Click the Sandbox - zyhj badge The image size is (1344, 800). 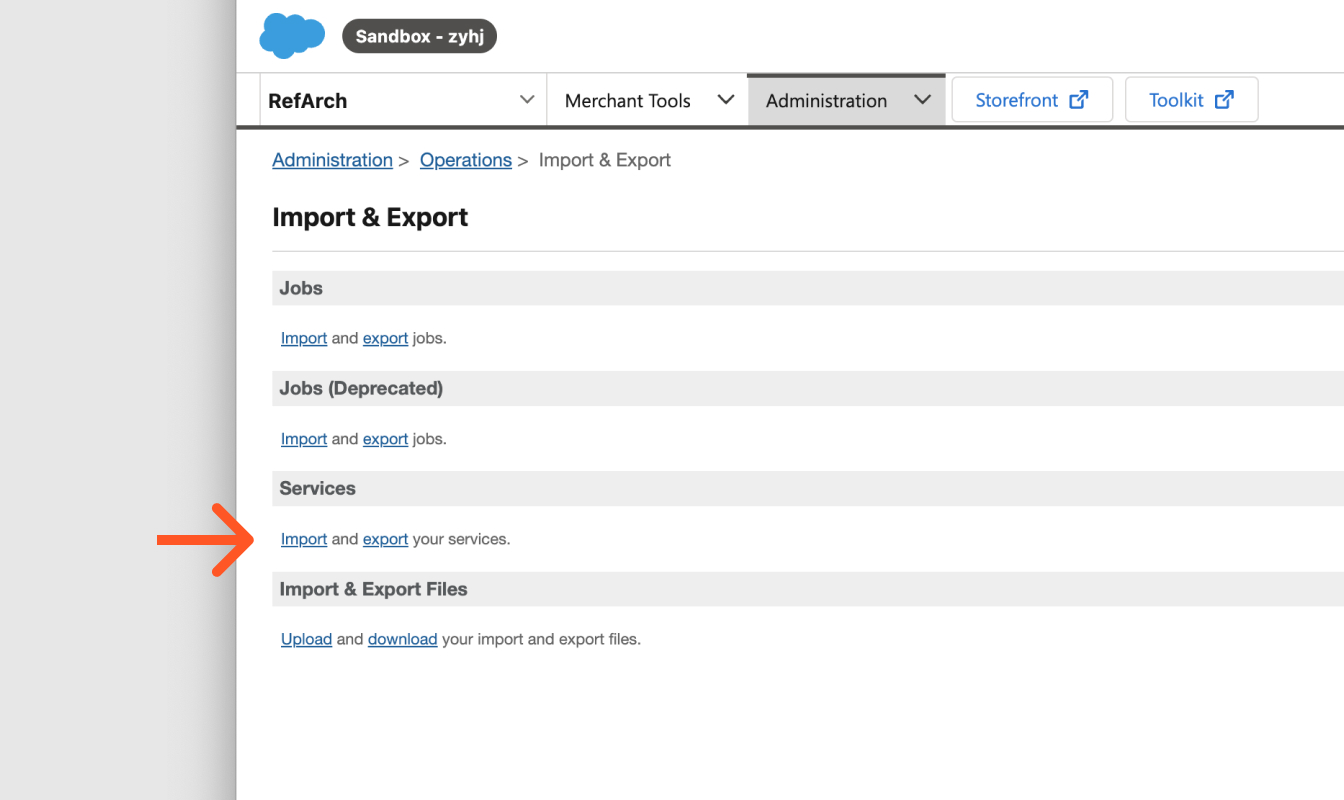tap(419, 37)
